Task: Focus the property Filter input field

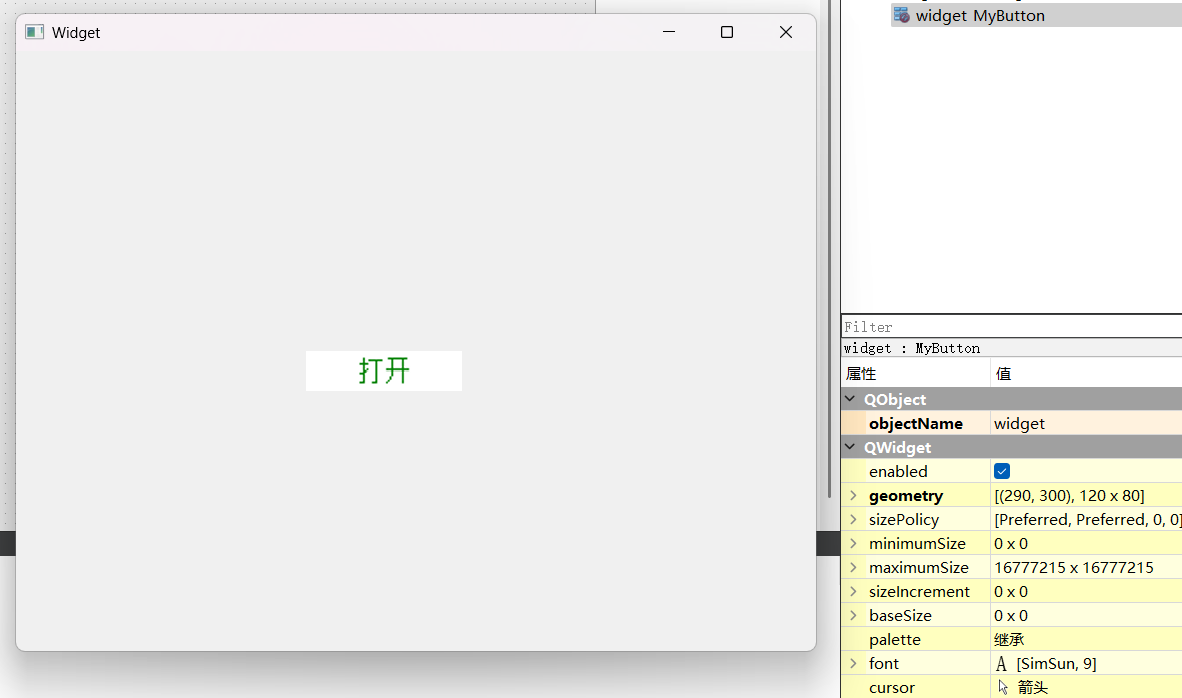Action: tap(1012, 327)
